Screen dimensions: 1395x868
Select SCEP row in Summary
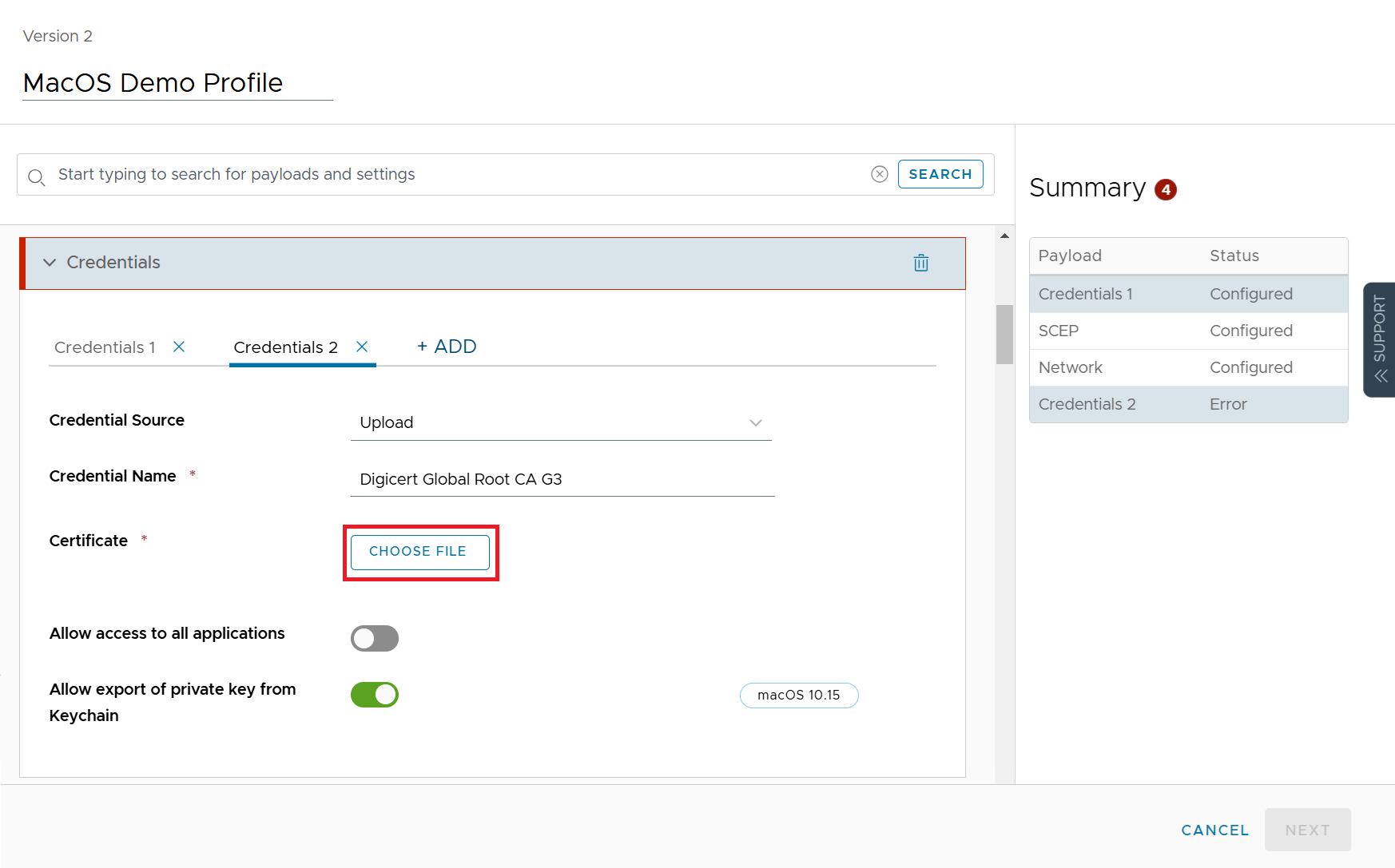pos(1188,331)
